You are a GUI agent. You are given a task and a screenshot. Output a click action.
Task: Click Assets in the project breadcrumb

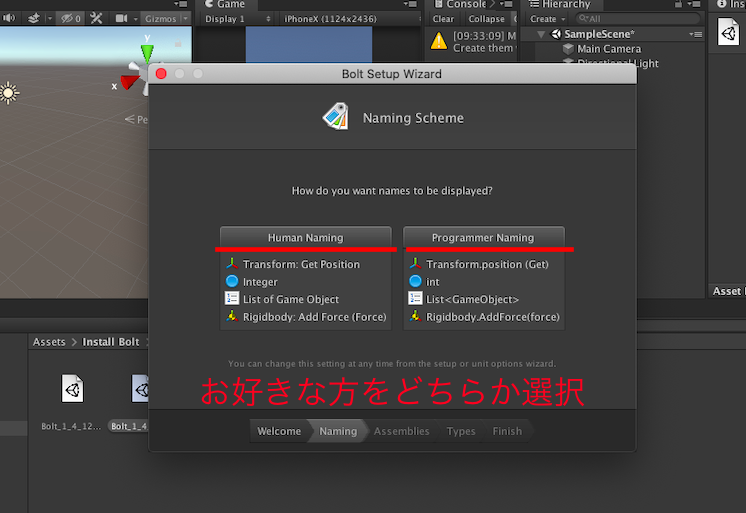(49, 342)
